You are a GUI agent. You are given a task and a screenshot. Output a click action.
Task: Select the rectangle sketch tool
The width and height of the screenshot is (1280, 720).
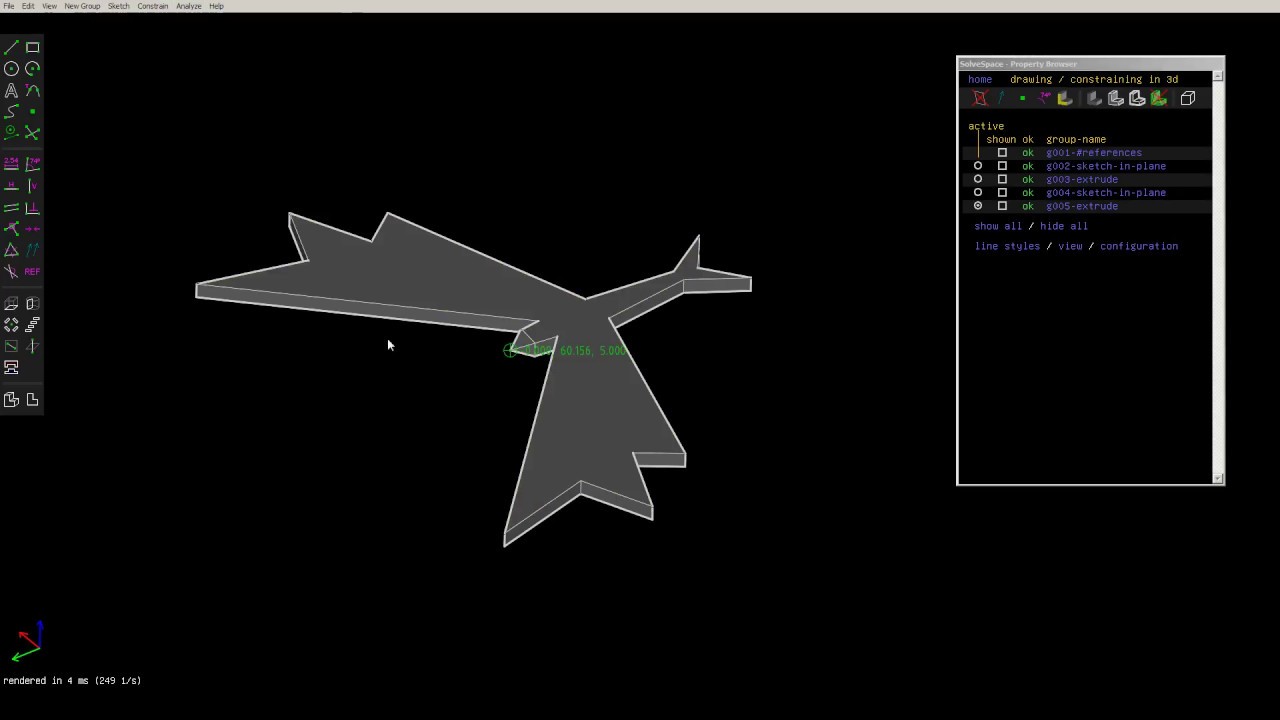pos(32,47)
